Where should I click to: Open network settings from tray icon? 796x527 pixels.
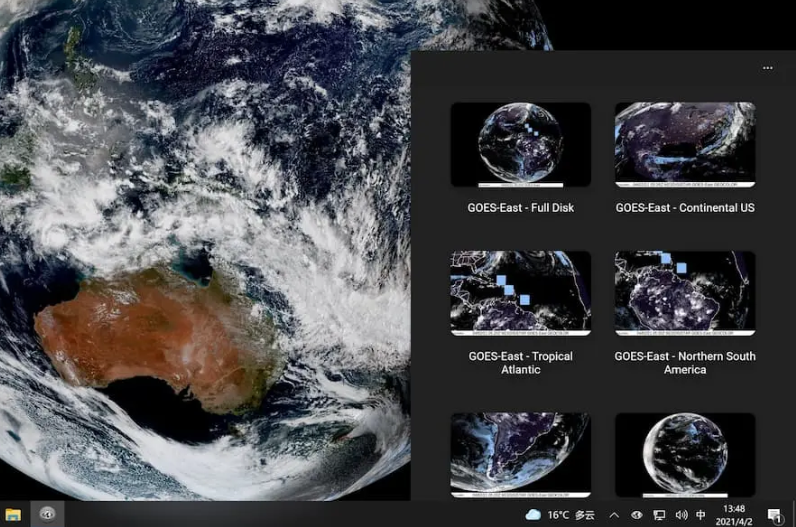pyautogui.click(x=659, y=514)
